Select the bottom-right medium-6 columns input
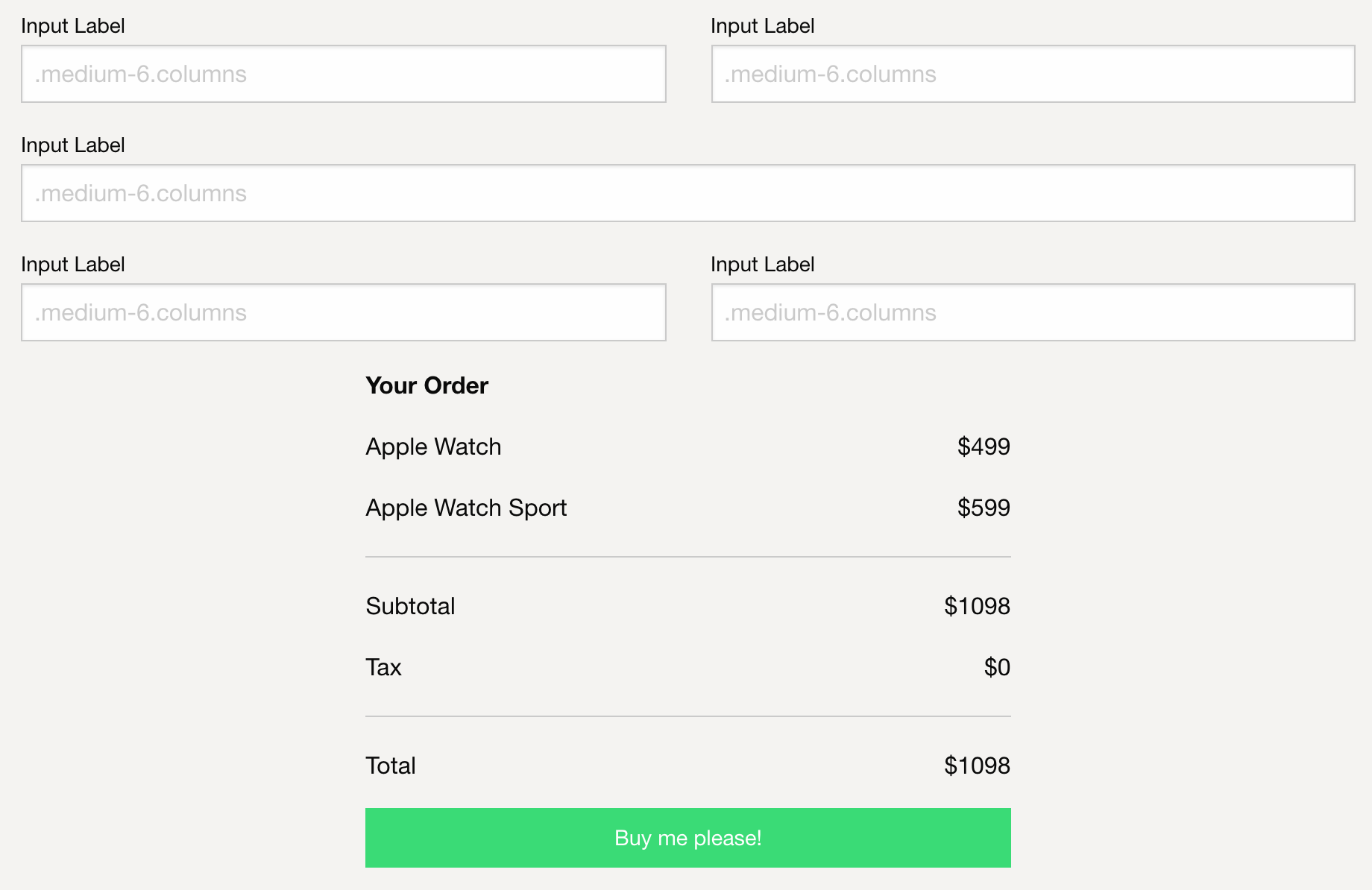Image resolution: width=1372 pixels, height=890 pixels. [x=1033, y=312]
